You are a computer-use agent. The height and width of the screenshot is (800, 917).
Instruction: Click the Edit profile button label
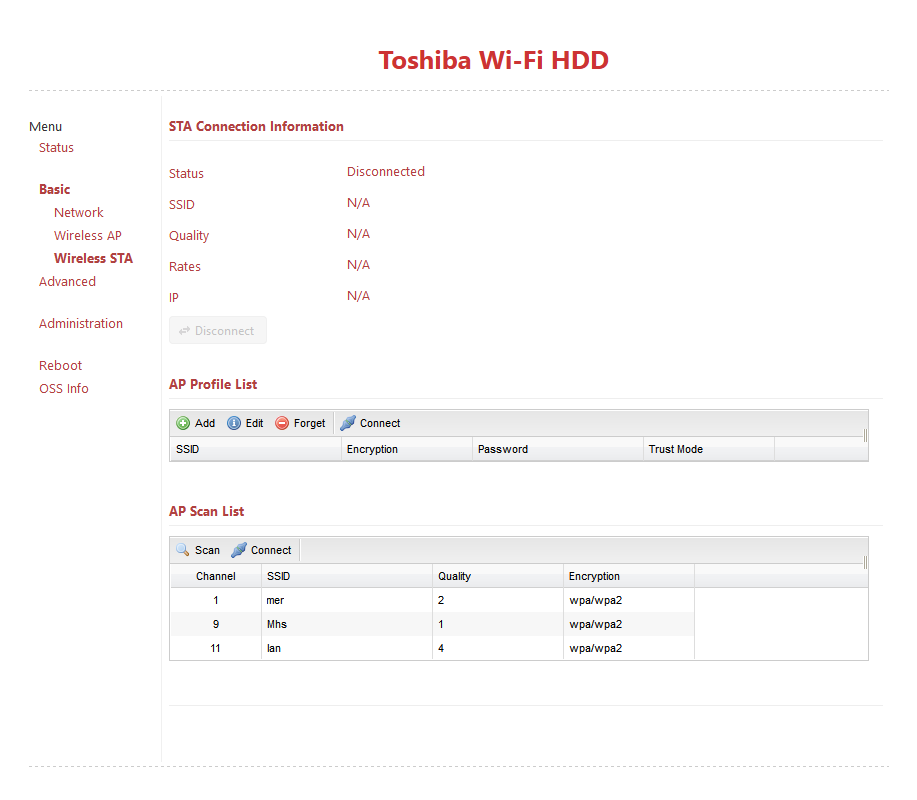tap(254, 423)
